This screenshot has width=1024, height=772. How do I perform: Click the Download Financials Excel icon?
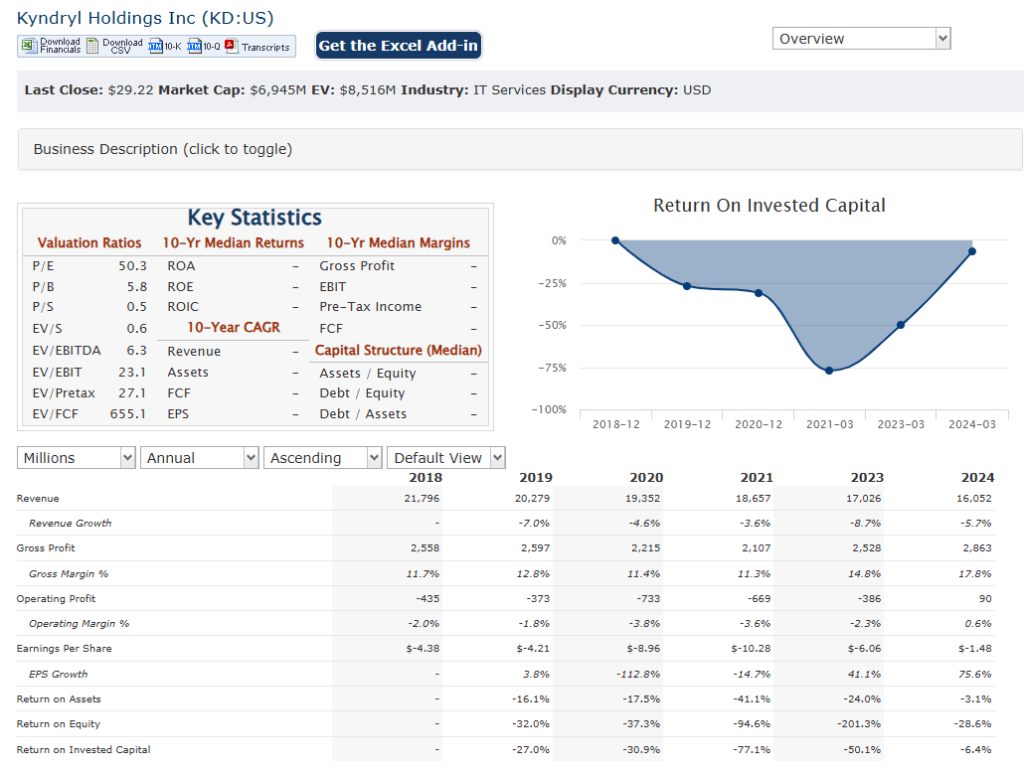pyautogui.click(x=28, y=45)
